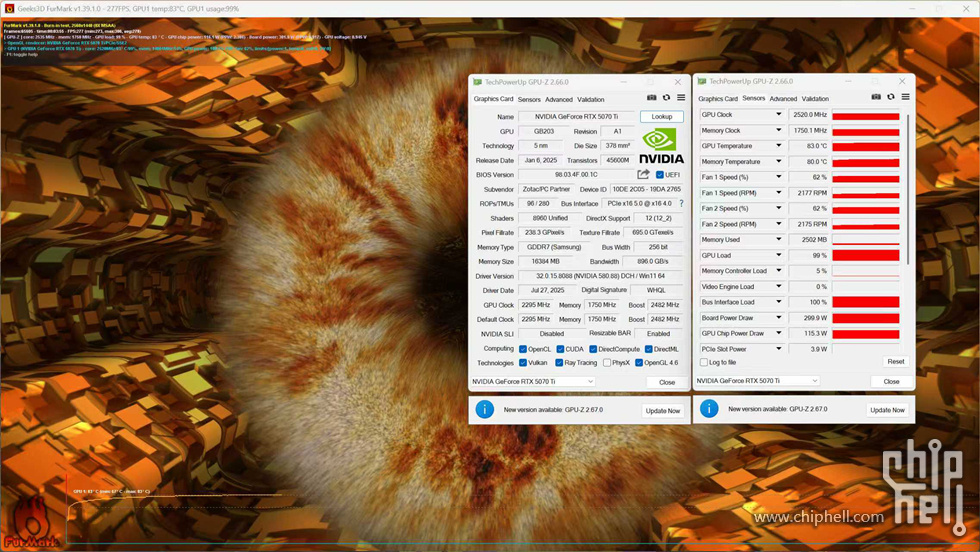Open Fan 1 Speed (%) sensor dropdown
This screenshot has width=980, height=552.
pyautogui.click(x=778, y=177)
